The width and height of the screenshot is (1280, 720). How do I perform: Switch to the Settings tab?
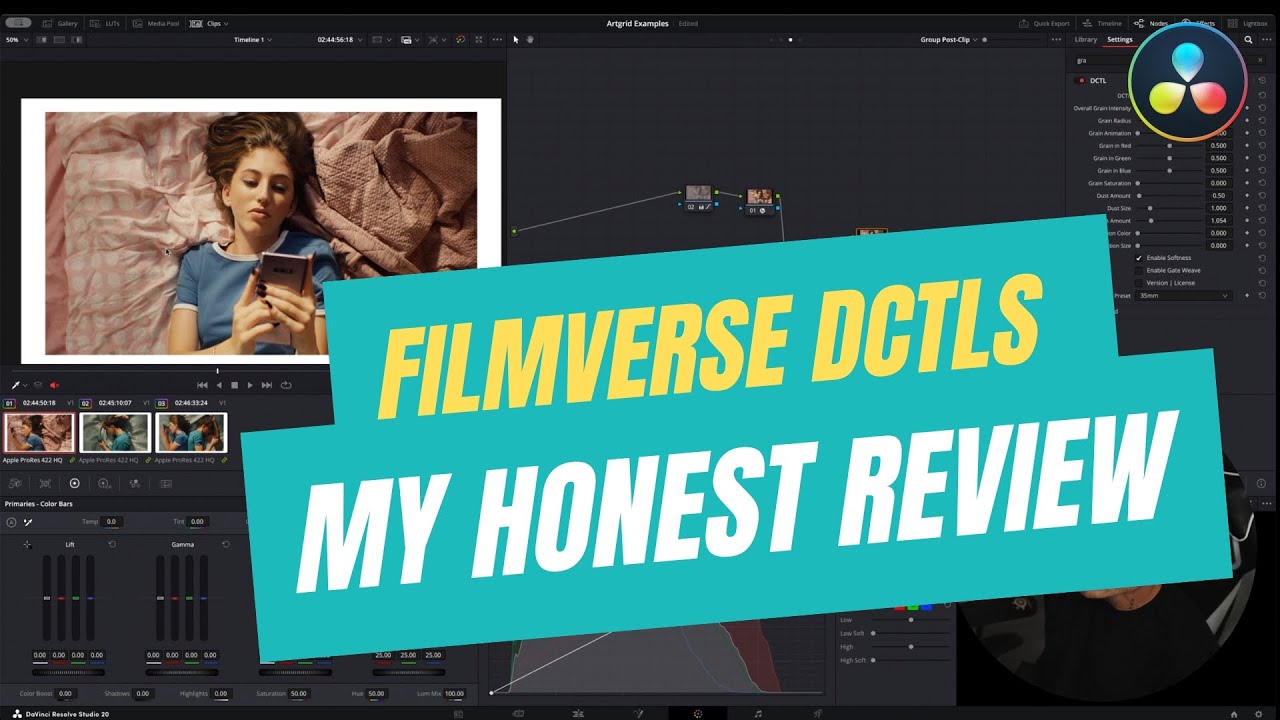pos(1120,40)
